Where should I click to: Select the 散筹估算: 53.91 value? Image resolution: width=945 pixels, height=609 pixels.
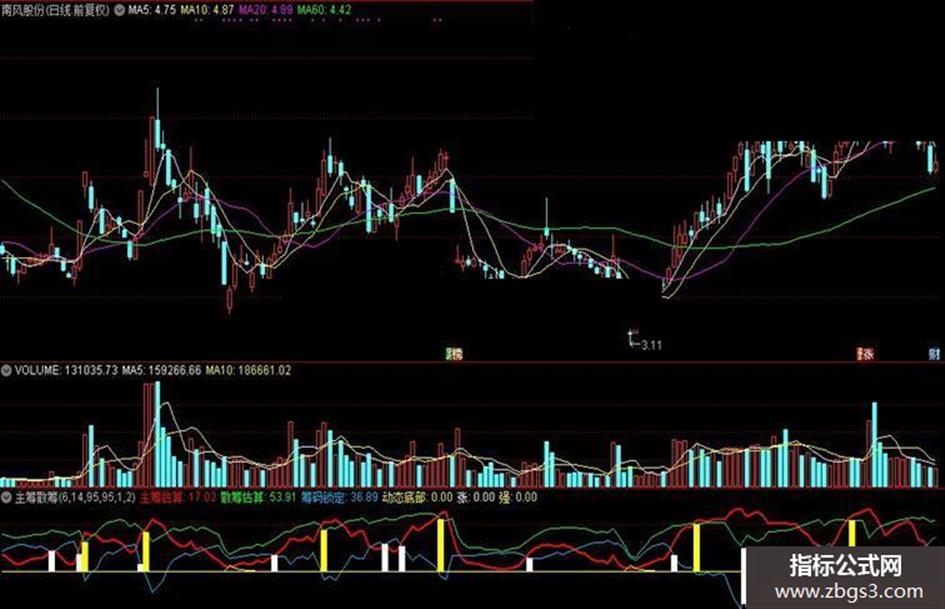point(258,498)
